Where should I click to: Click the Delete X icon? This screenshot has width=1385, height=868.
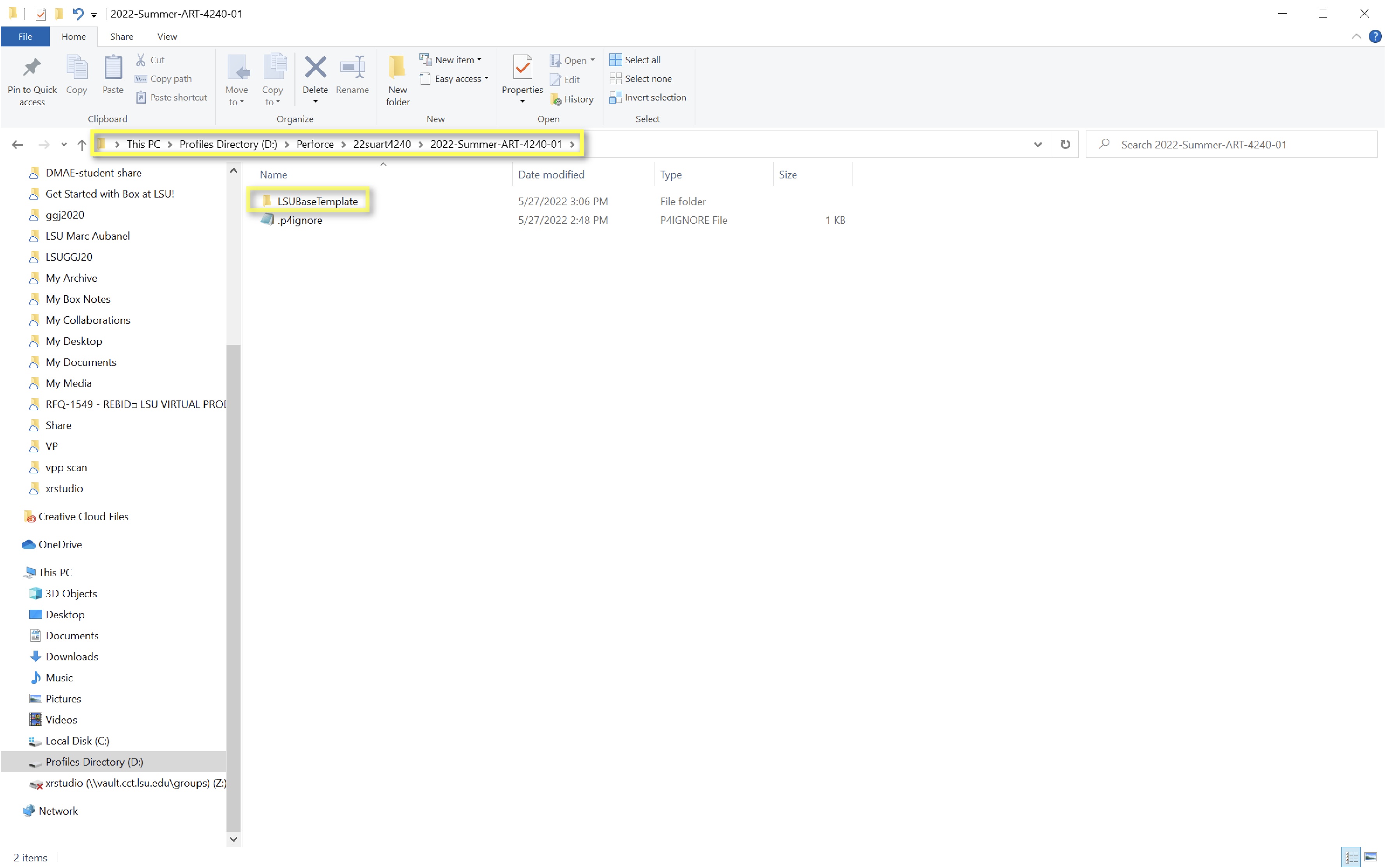[x=315, y=67]
